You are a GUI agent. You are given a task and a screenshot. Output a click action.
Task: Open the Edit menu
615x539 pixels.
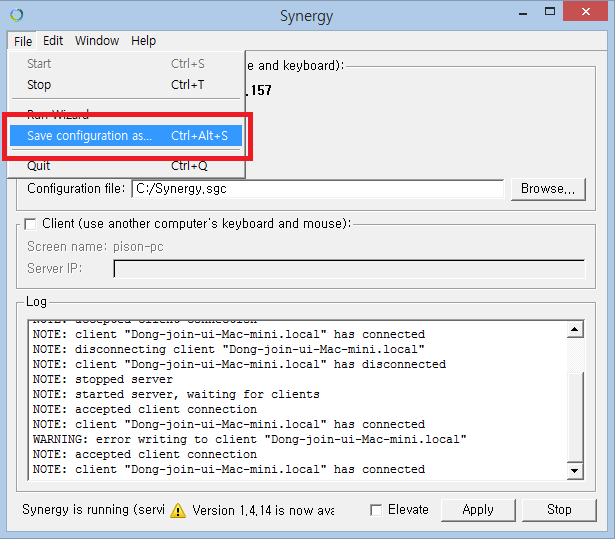pos(53,41)
